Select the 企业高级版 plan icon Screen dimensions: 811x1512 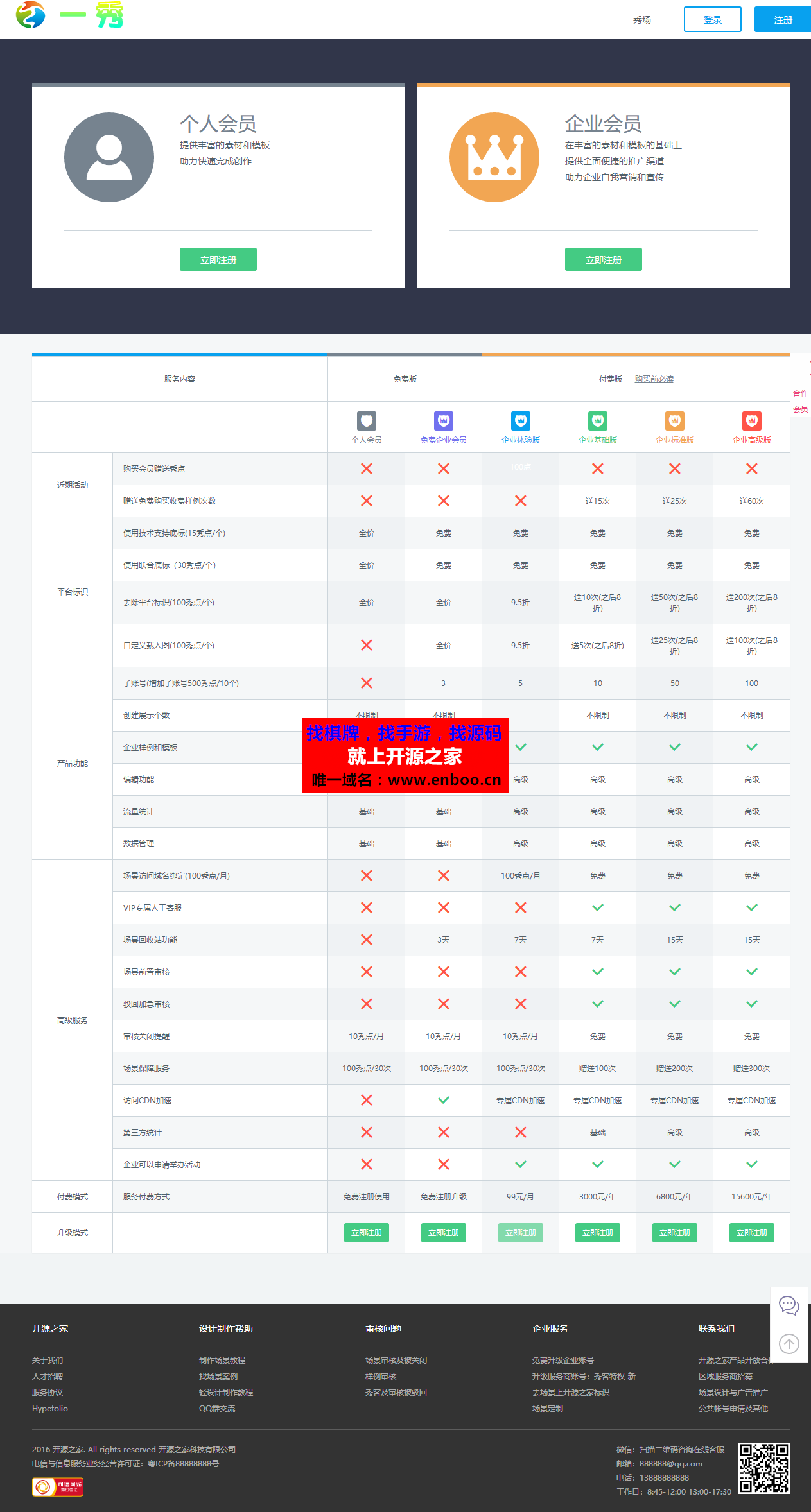[752, 421]
